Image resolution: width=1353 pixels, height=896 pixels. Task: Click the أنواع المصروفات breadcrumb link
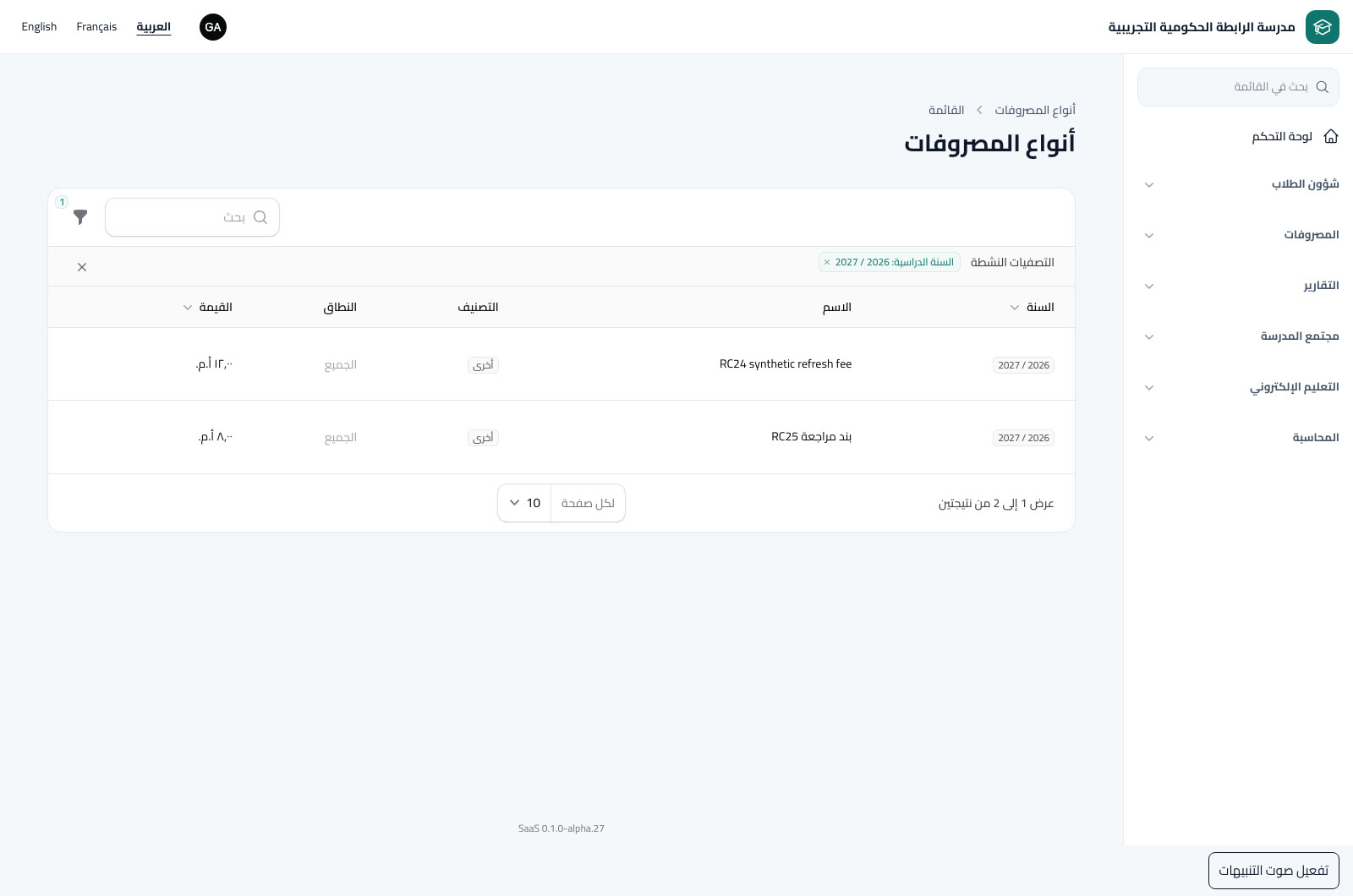[x=1035, y=110]
